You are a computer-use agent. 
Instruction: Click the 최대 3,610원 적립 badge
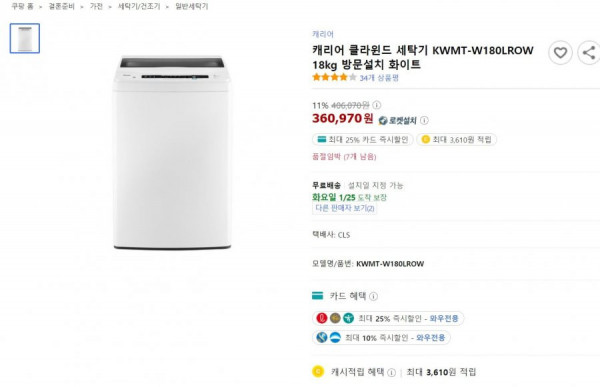457,139
